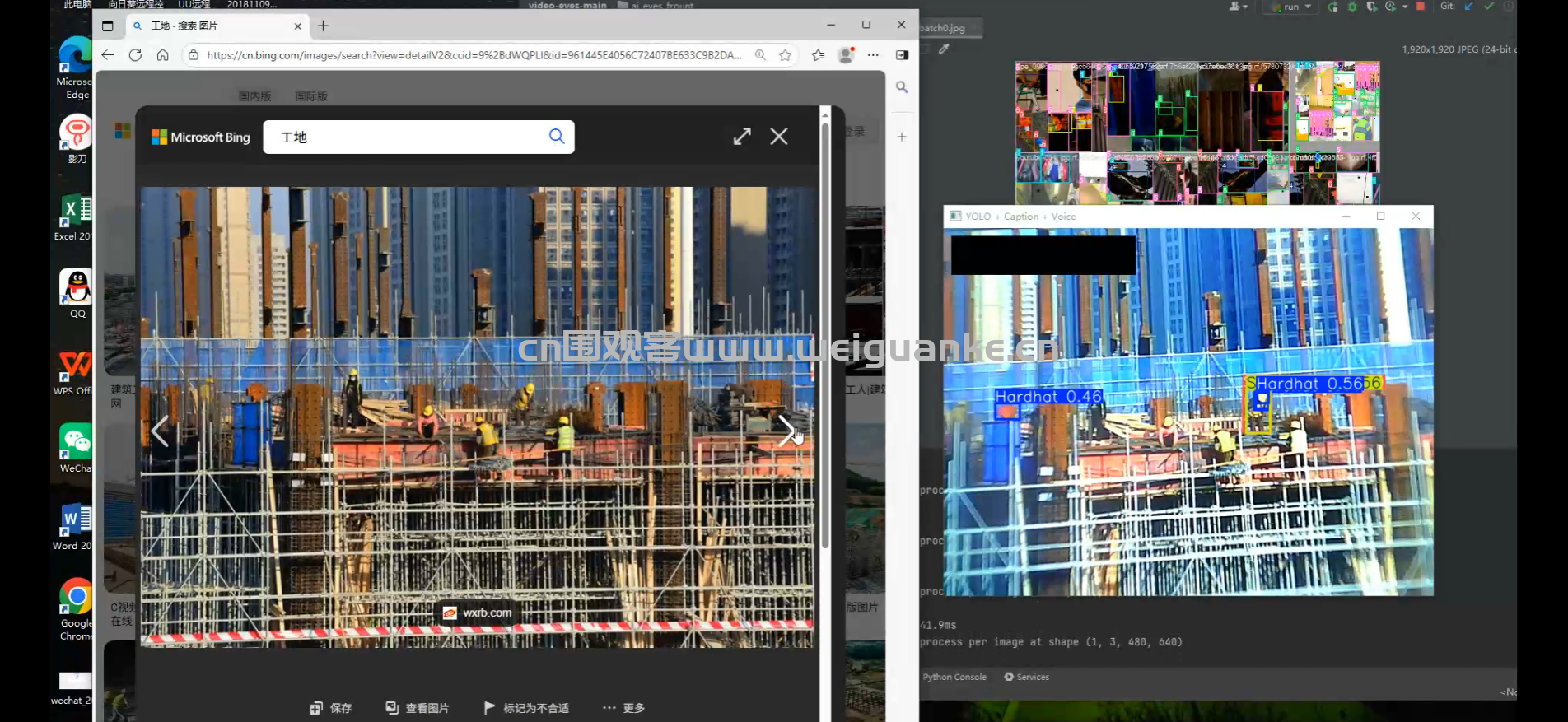1568x722 pixels.
Task: Expand the Bing image viewer to fullscreen
Action: (742, 137)
